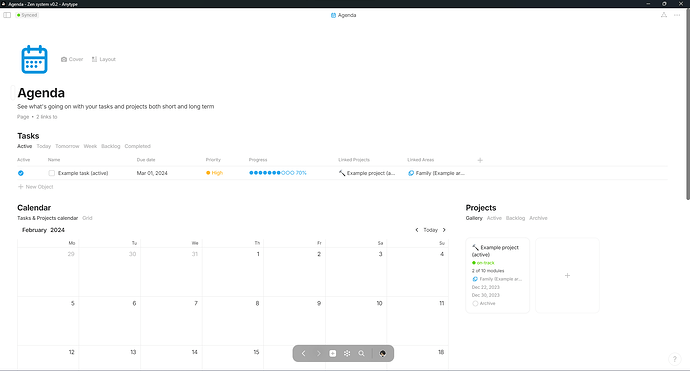Open linked Example project in task row

click(367, 173)
